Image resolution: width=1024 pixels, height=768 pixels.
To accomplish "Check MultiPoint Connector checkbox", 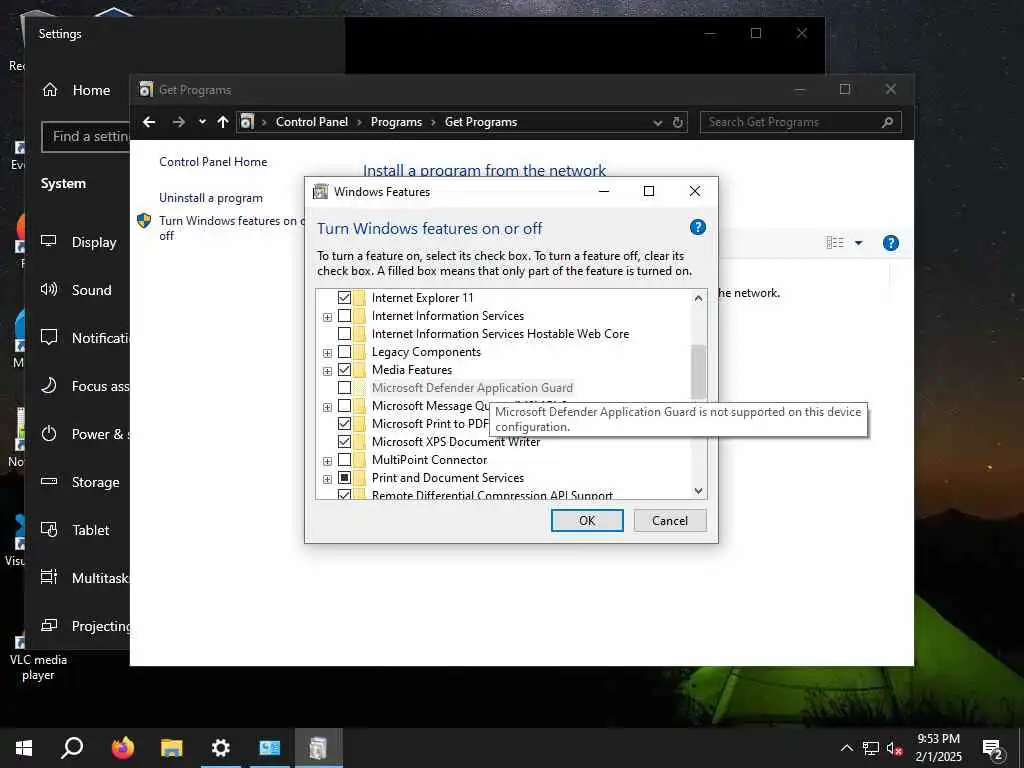I will (344, 460).
